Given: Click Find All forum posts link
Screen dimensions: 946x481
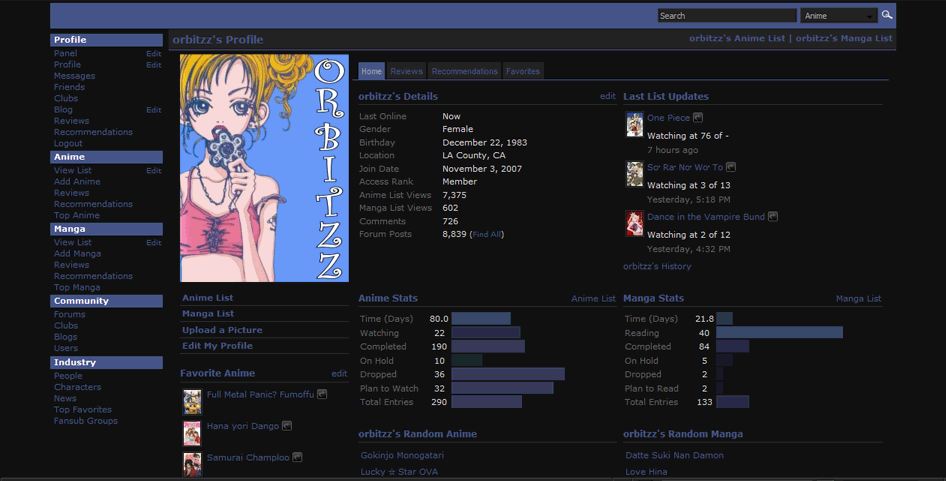Looking at the screenshot, I should tap(486, 234).
